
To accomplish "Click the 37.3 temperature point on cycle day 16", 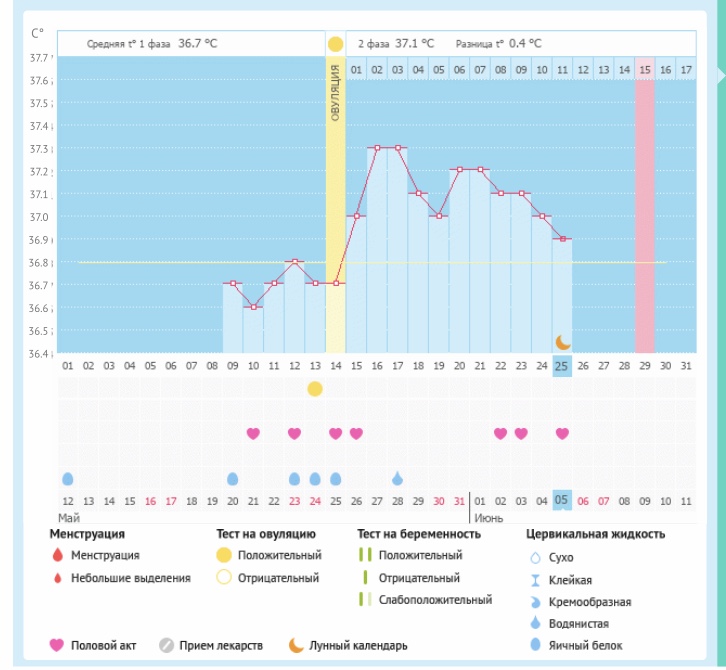I will point(377,148).
